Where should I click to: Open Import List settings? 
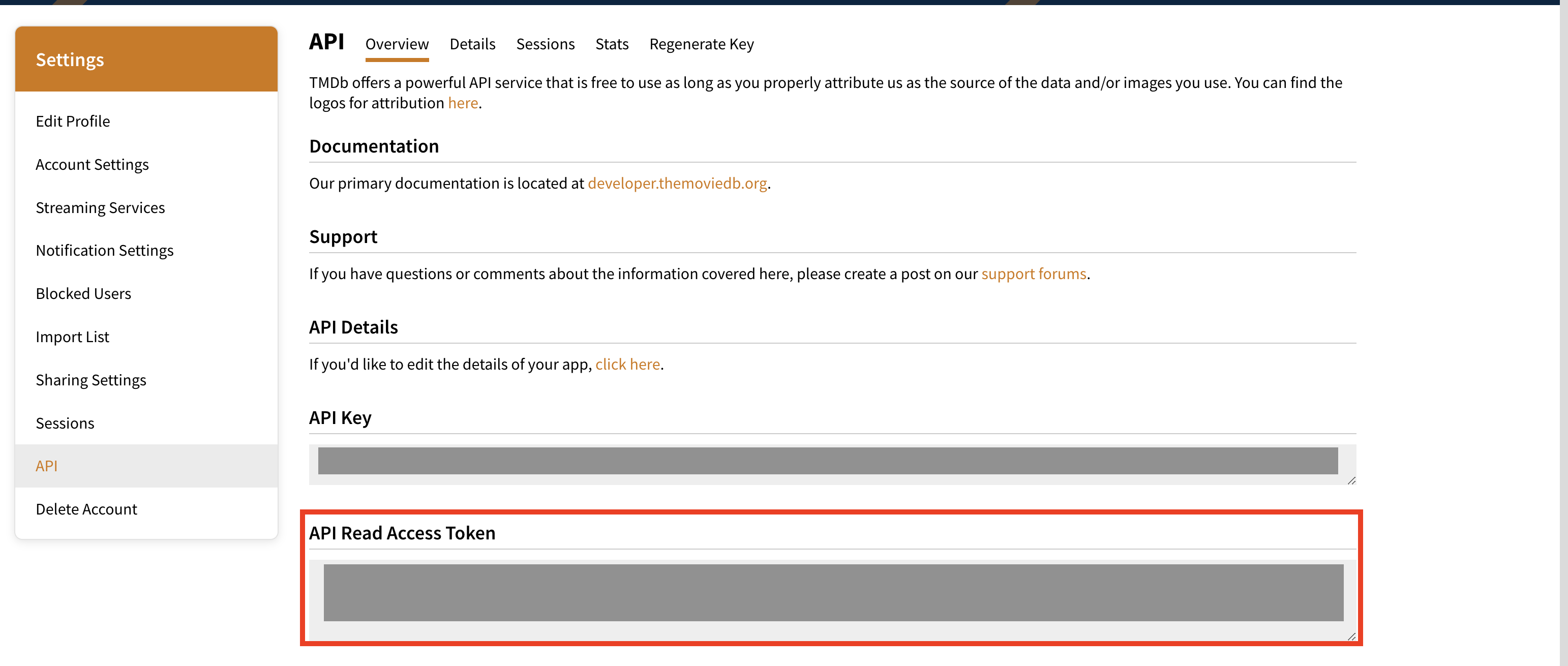73,335
